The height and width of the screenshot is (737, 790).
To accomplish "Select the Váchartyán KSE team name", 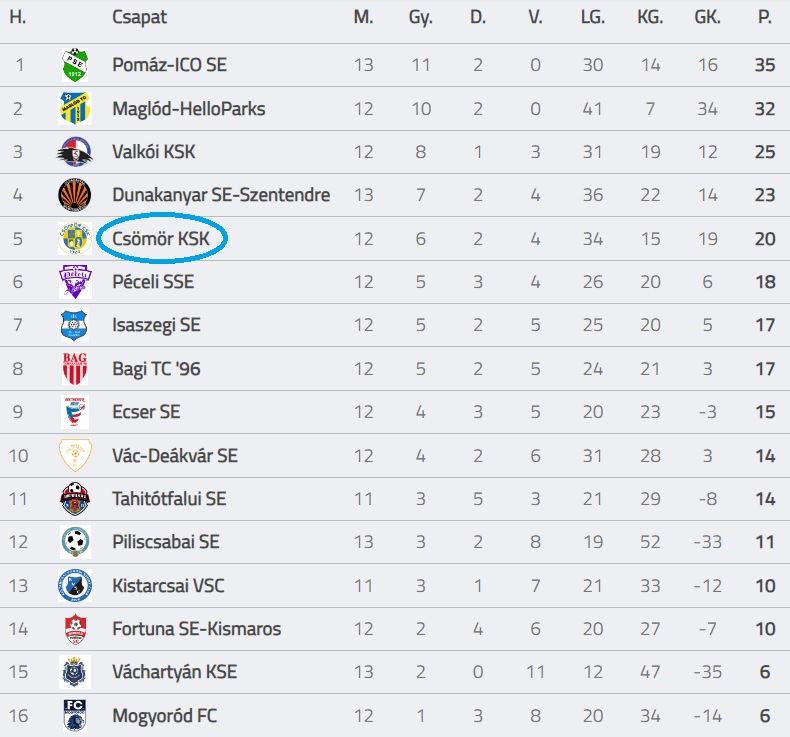I will click(174, 672).
